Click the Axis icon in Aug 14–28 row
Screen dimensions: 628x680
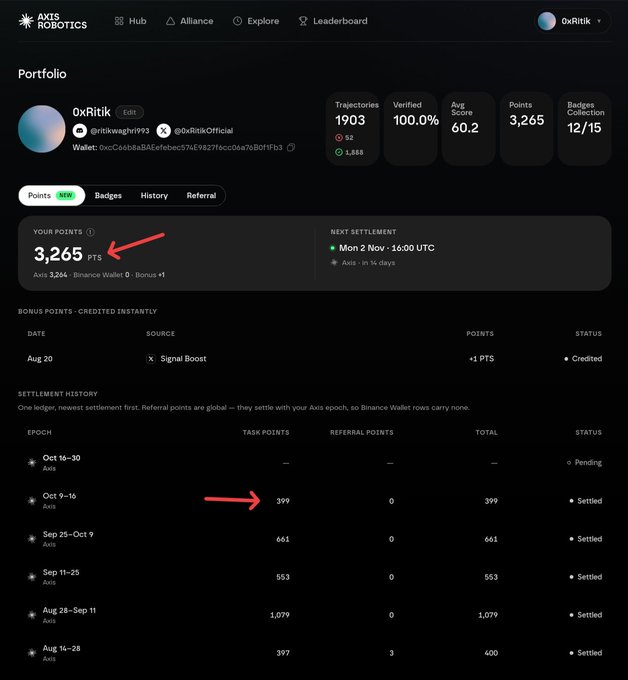[x=32, y=653]
